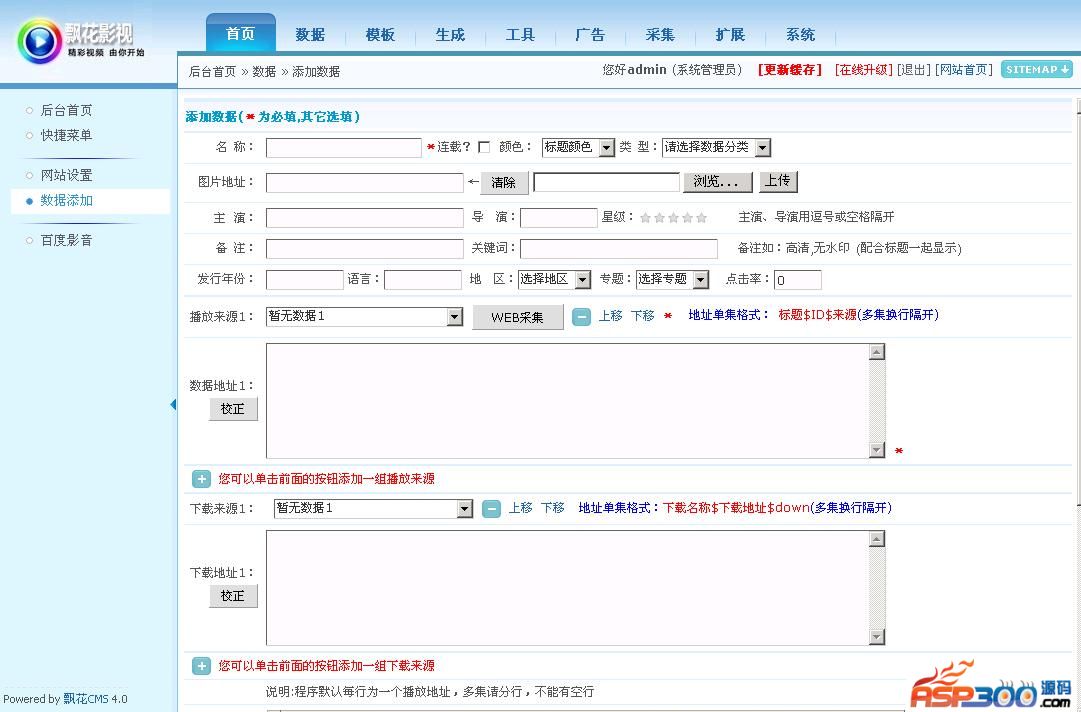
Task: Expand the 选择地区 region dropdown
Action: (x=554, y=280)
